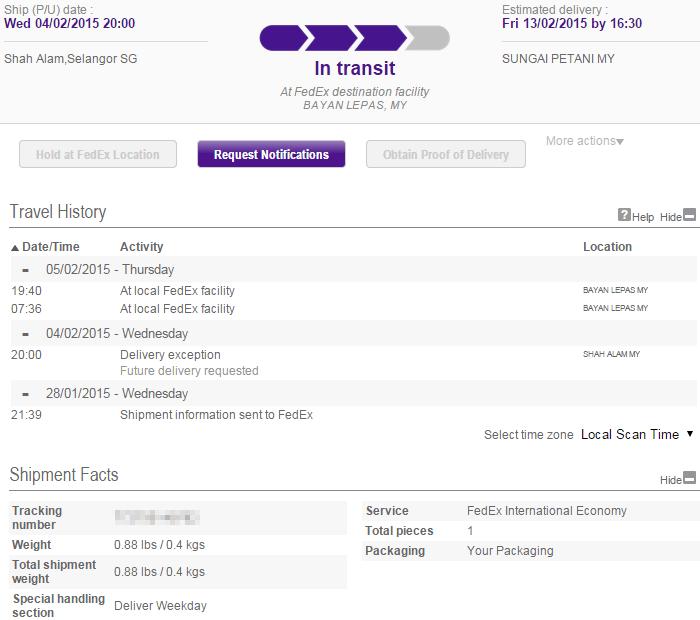This screenshot has height=620, width=700.
Task: Collapse Shipment Facts with its Hide icon
Action: pyautogui.click(x=689, y=478)
